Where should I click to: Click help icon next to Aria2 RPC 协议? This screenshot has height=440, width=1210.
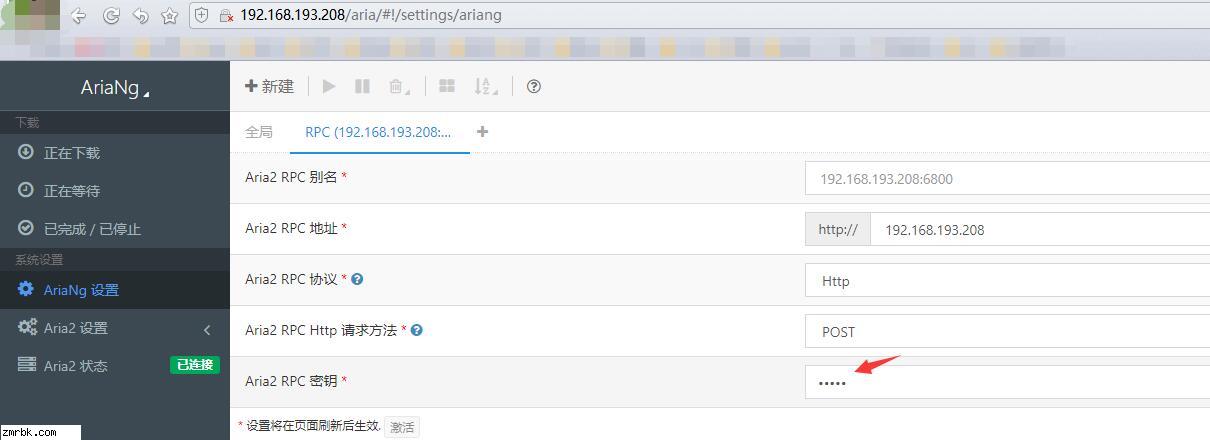[357, 279]
